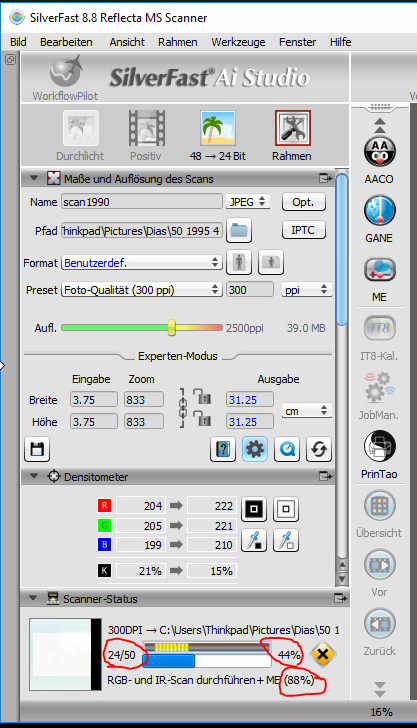Browse for folder next to Pfad
The image size is (417, 728).
click(x=239, y=230)
